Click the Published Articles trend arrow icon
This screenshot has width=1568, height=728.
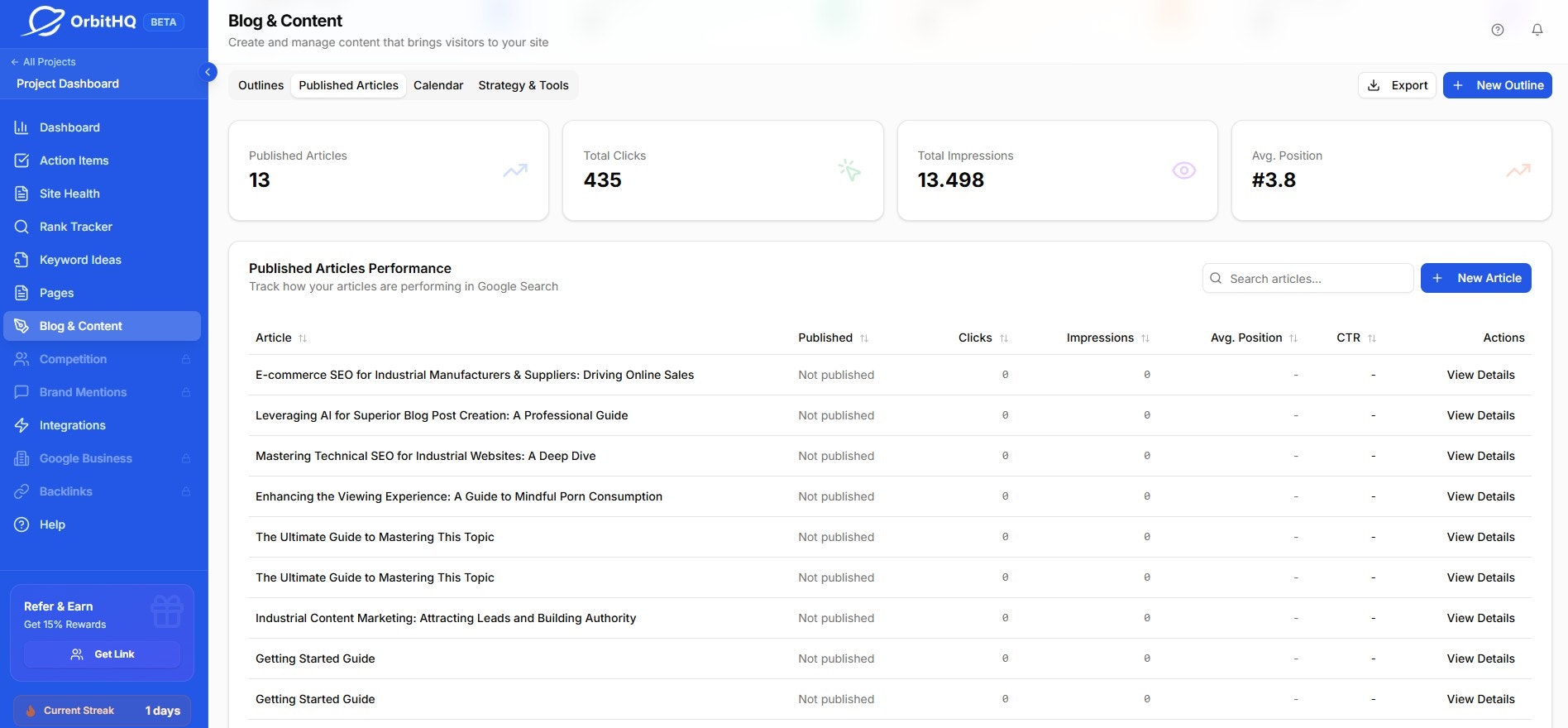pyautogui.click(x=515, y=170)
